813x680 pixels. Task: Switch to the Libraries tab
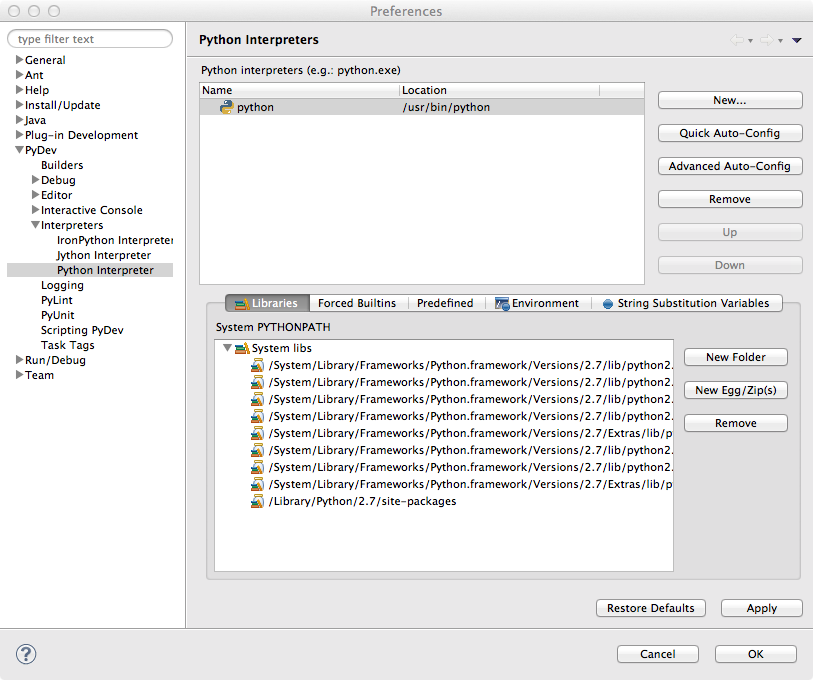pyautogui.click(x=268, y=303)
